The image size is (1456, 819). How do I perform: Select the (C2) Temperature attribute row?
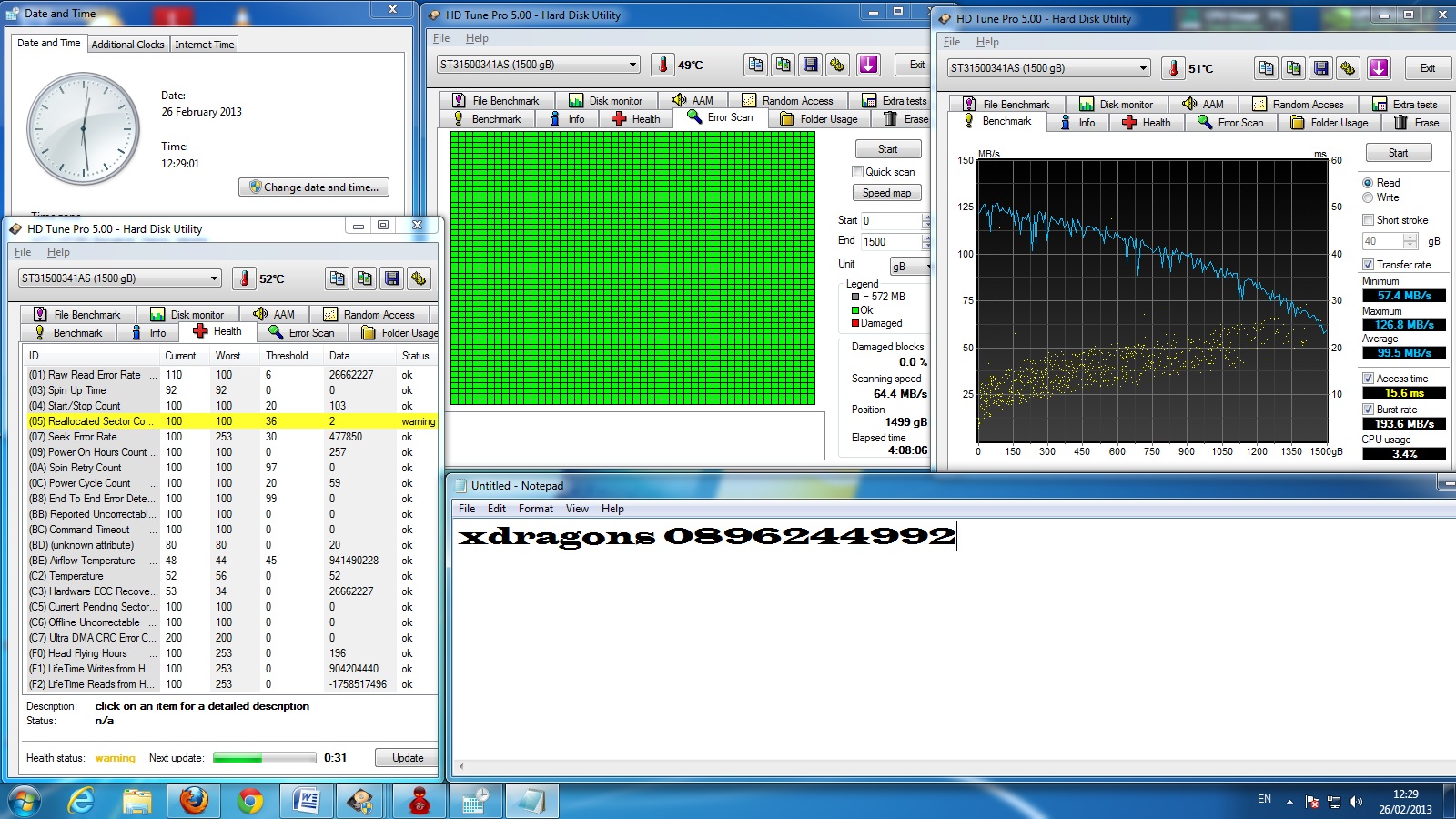click(232, 576)
